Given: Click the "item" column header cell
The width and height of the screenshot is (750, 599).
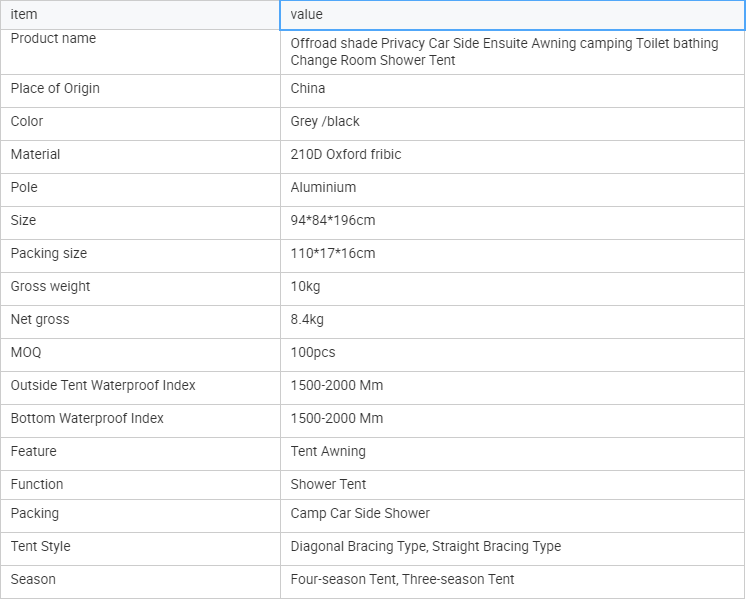Looking at the screenshot, I should [140, 15].
